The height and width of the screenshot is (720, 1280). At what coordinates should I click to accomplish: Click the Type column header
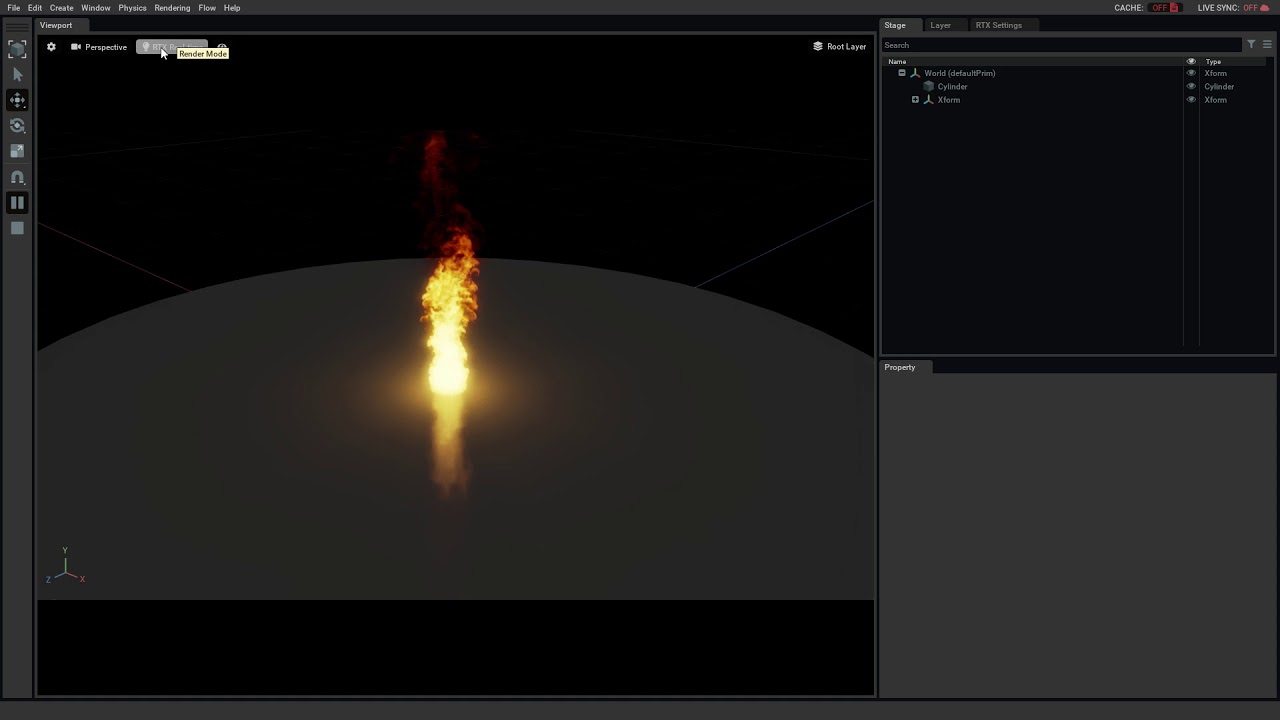pyautogui.click(x=1213, y=61)
